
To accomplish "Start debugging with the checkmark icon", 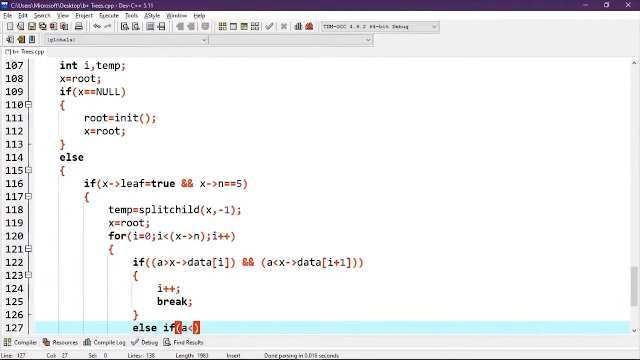I will click(x=269, y=27).
